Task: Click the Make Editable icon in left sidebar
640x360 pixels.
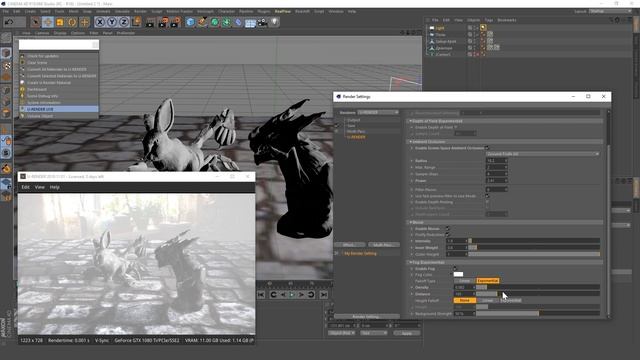Action: pos(6,38)
